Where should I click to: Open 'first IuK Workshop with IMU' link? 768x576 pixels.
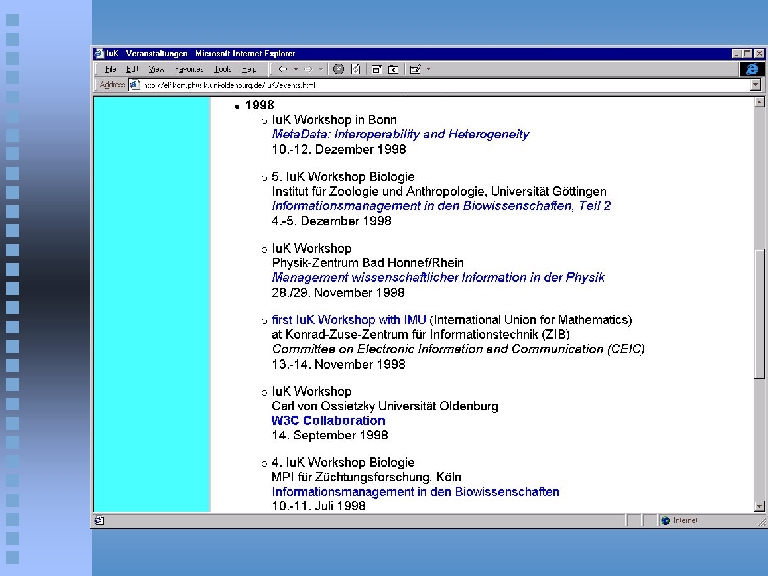pos(349,320)
